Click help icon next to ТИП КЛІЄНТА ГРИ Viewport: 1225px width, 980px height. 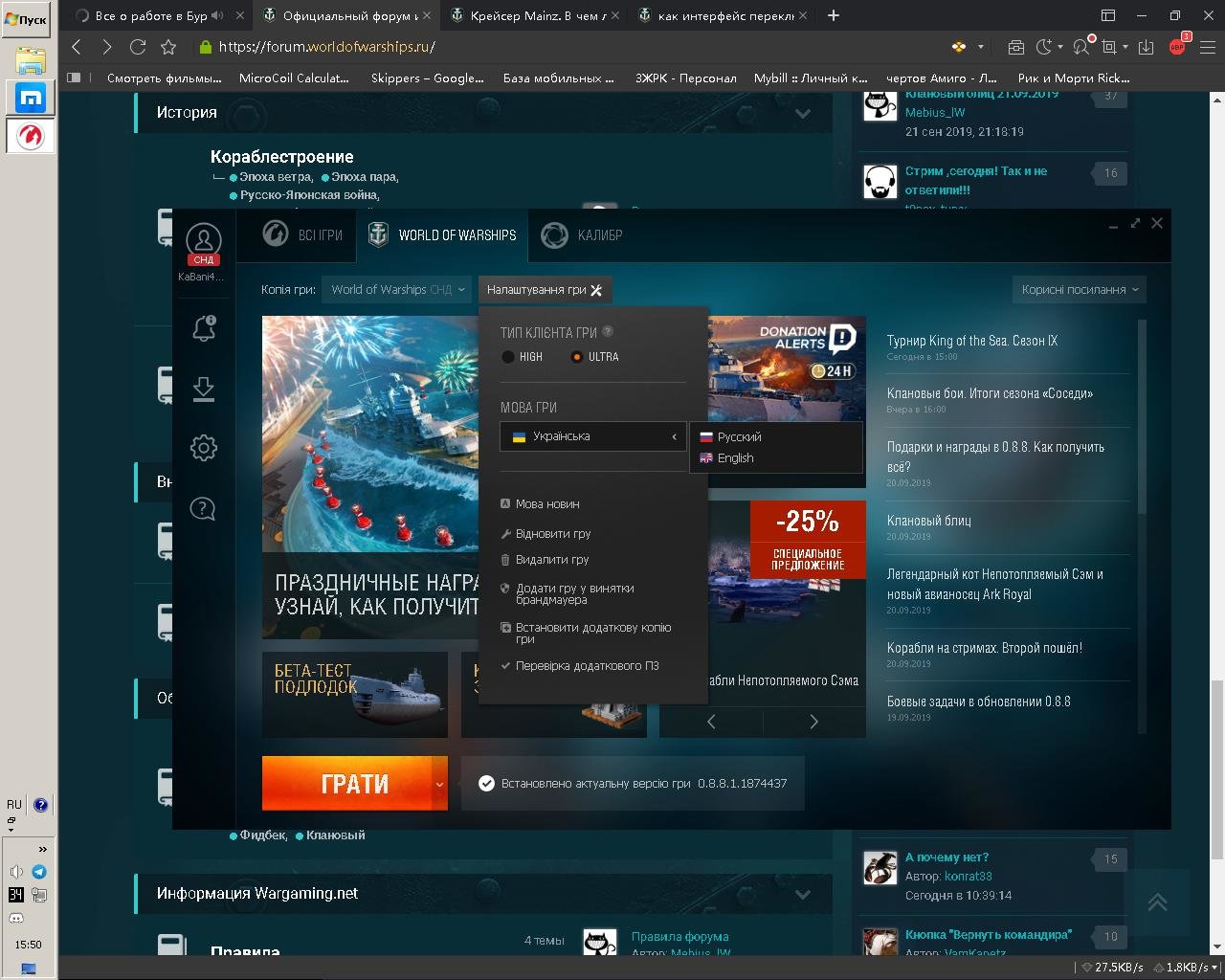coord(608,331)
